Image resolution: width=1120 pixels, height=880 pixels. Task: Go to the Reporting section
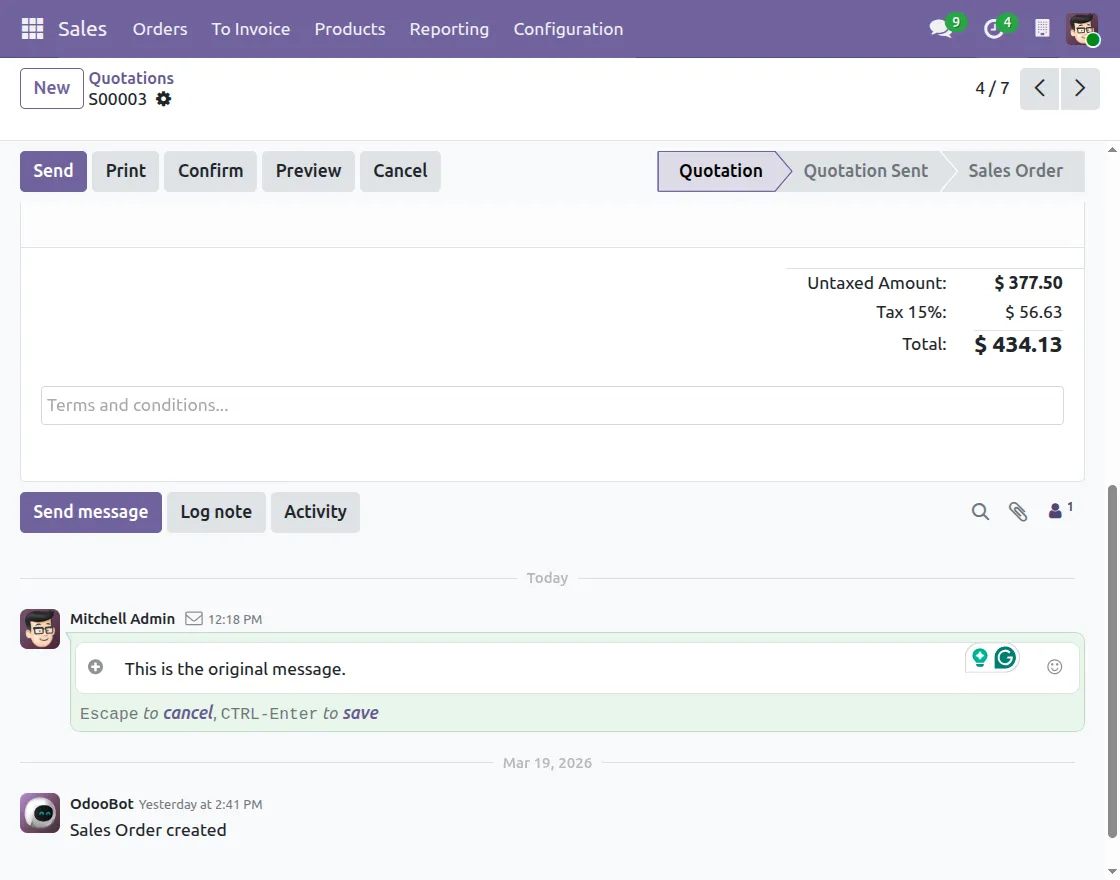(x=449, y=29)
